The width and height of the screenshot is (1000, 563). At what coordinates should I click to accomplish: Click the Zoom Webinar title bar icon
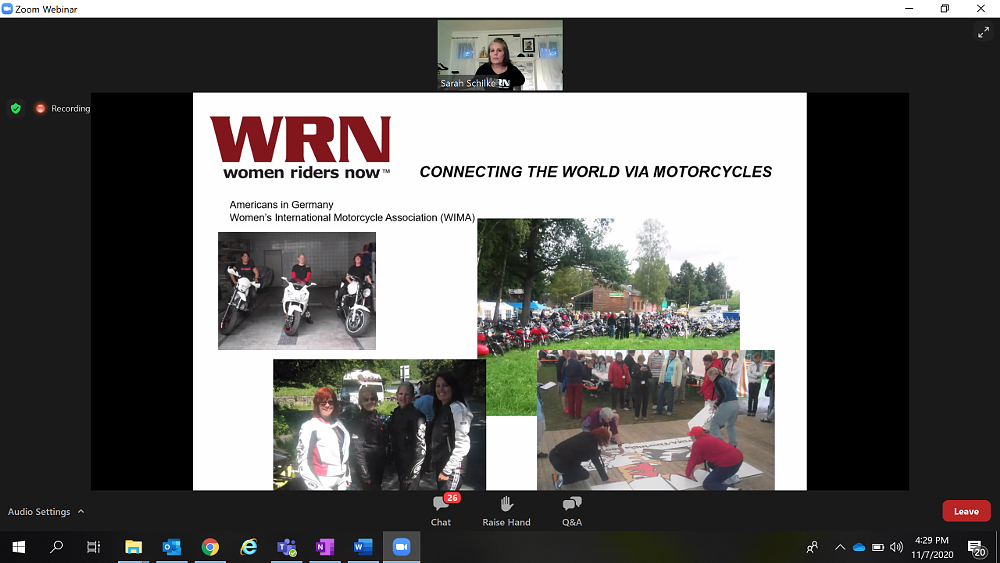[x=7, y=9]
